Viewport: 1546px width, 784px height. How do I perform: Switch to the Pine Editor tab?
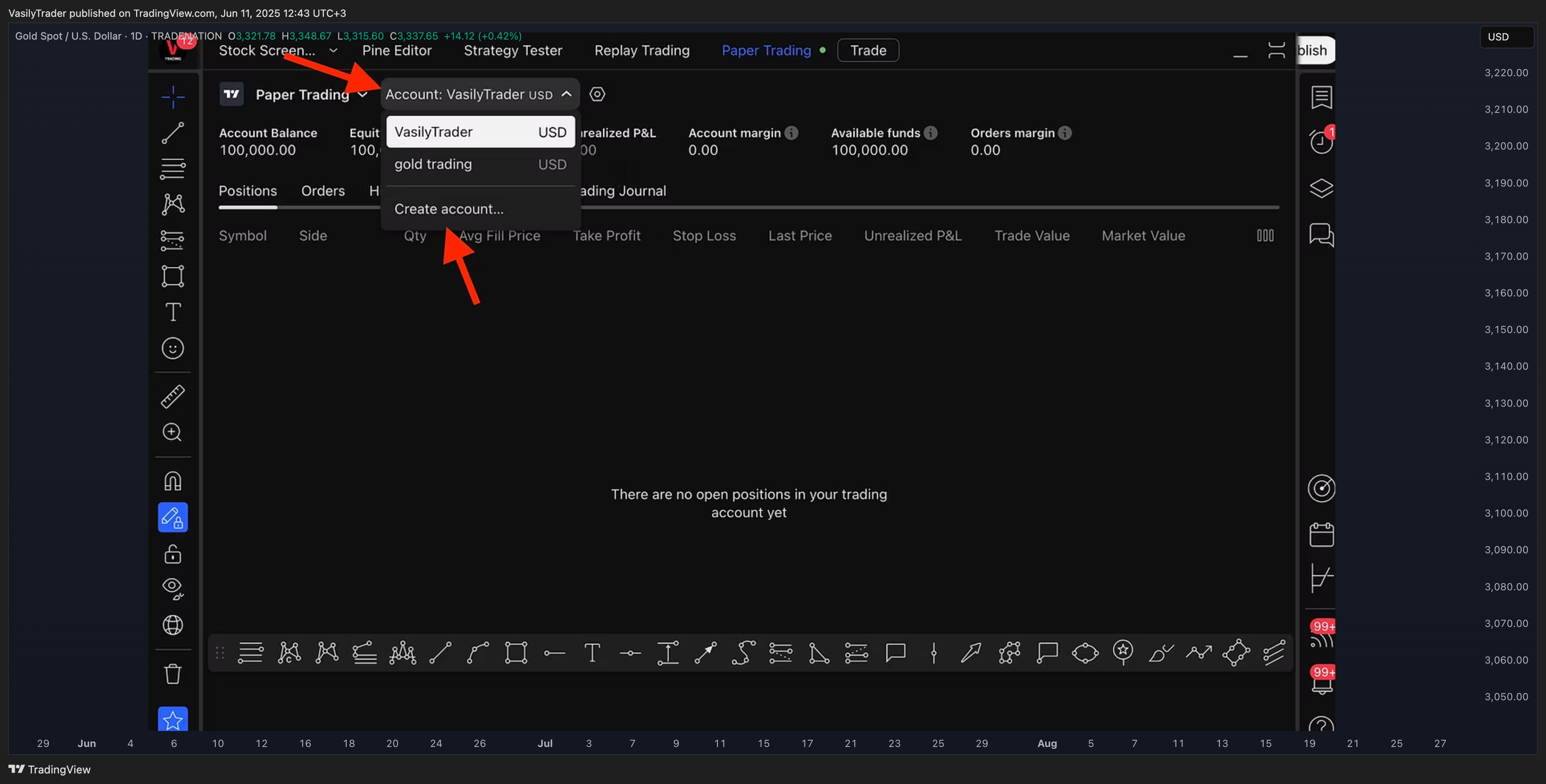point(397,51)
